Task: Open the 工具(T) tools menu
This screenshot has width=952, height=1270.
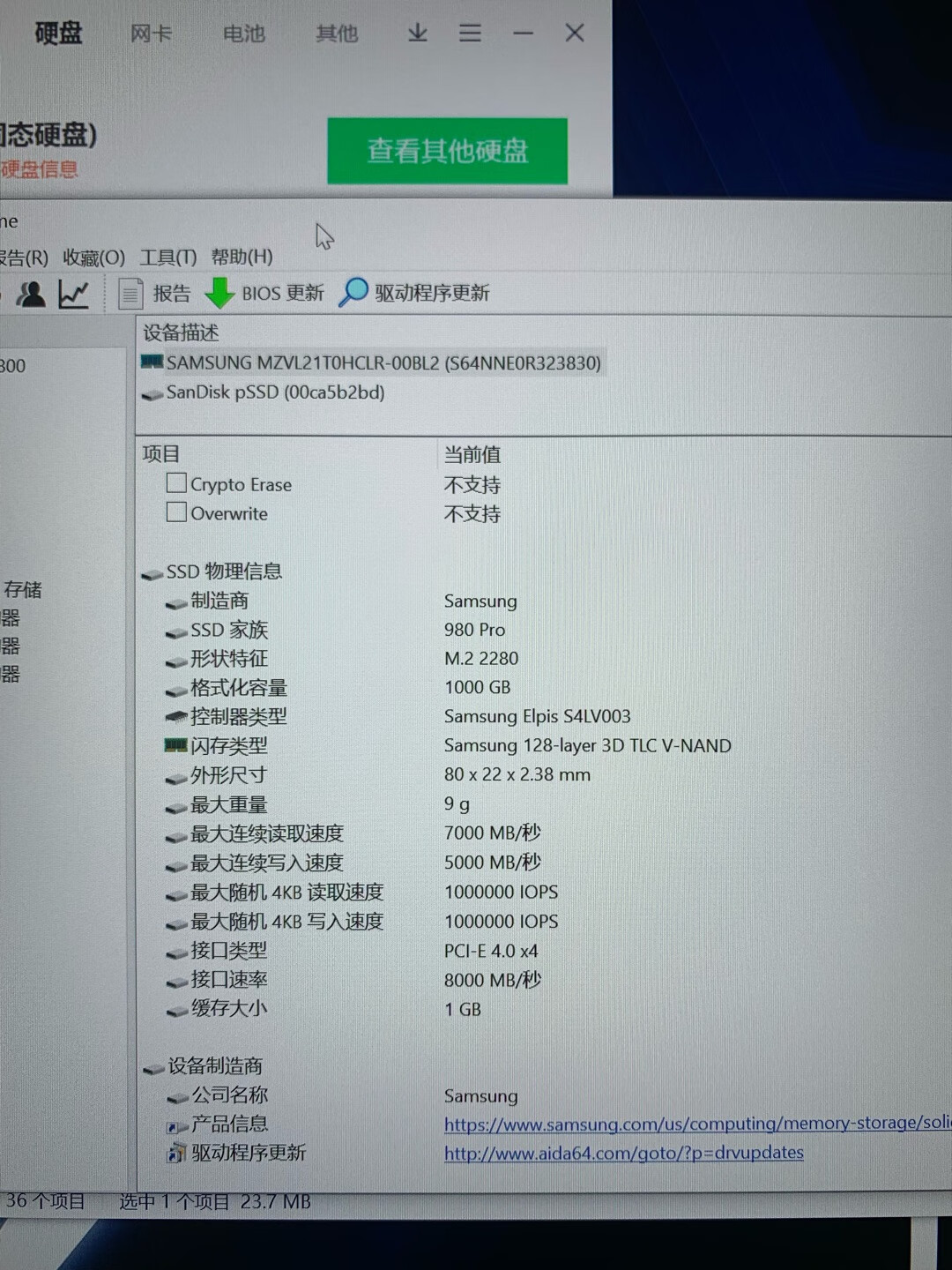Action: pyautogui.click(x=167, y=258)
